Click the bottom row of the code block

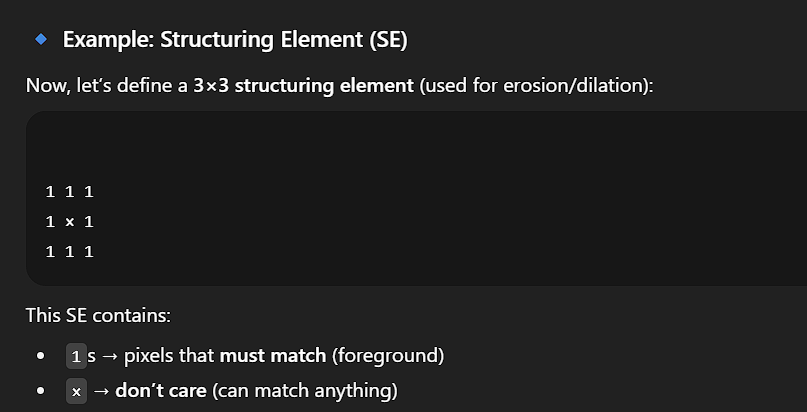[69, 251]
